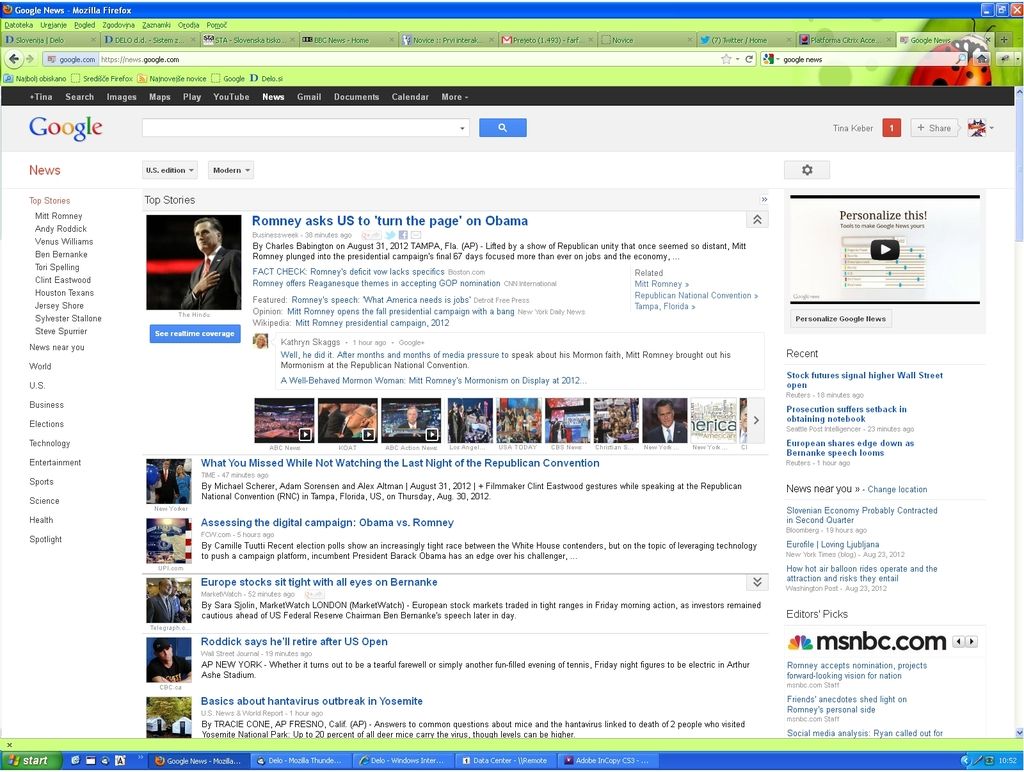Open the Firefox search engine selector
The image size is (1024, 772).
pos(770,59)
